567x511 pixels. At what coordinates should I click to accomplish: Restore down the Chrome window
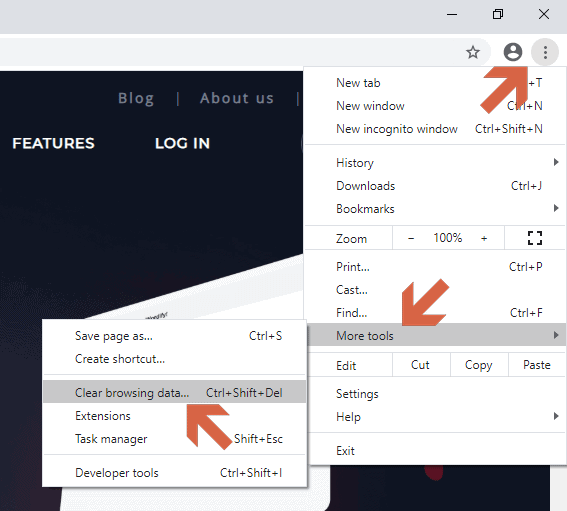(x=498, y=14)
